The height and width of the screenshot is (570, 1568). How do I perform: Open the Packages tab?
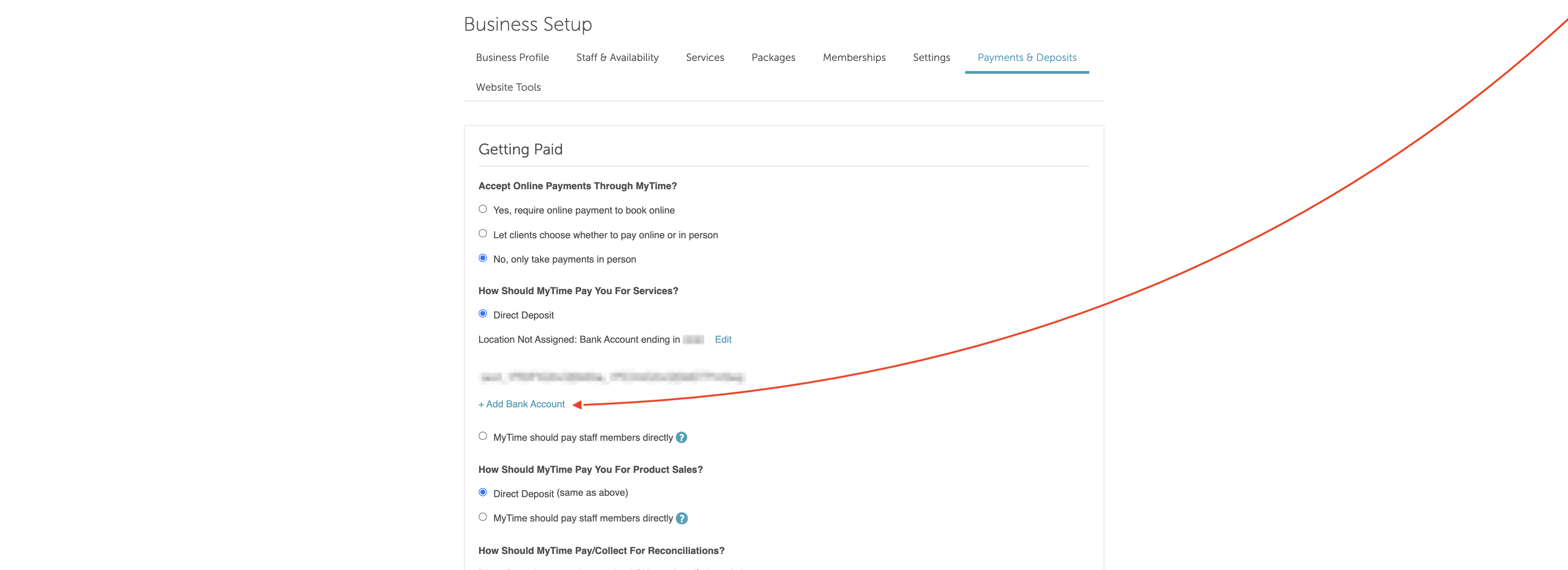click(x=773, y=57)
